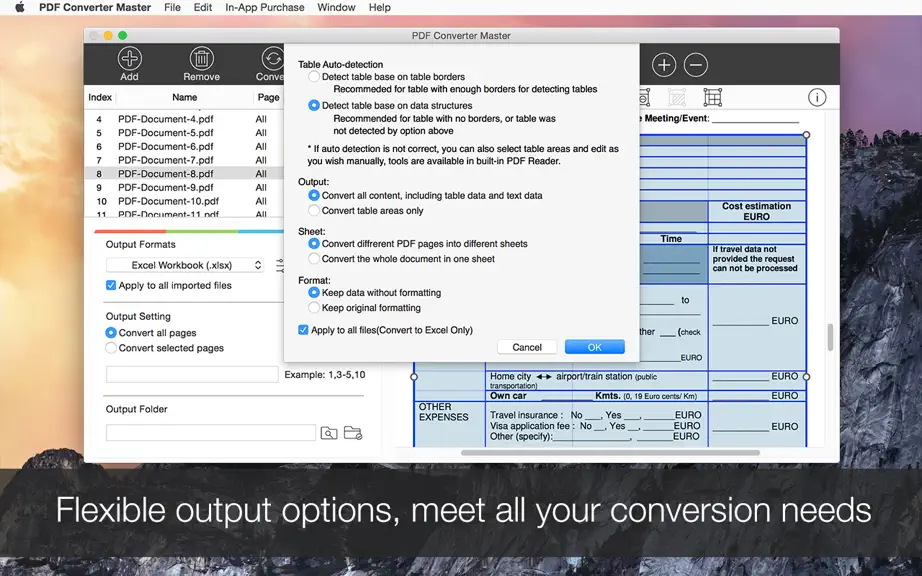Uncheck Apply to all files (Convert to Excel Only)
Viewport: 922px width, 576px height.
[303, 330]
